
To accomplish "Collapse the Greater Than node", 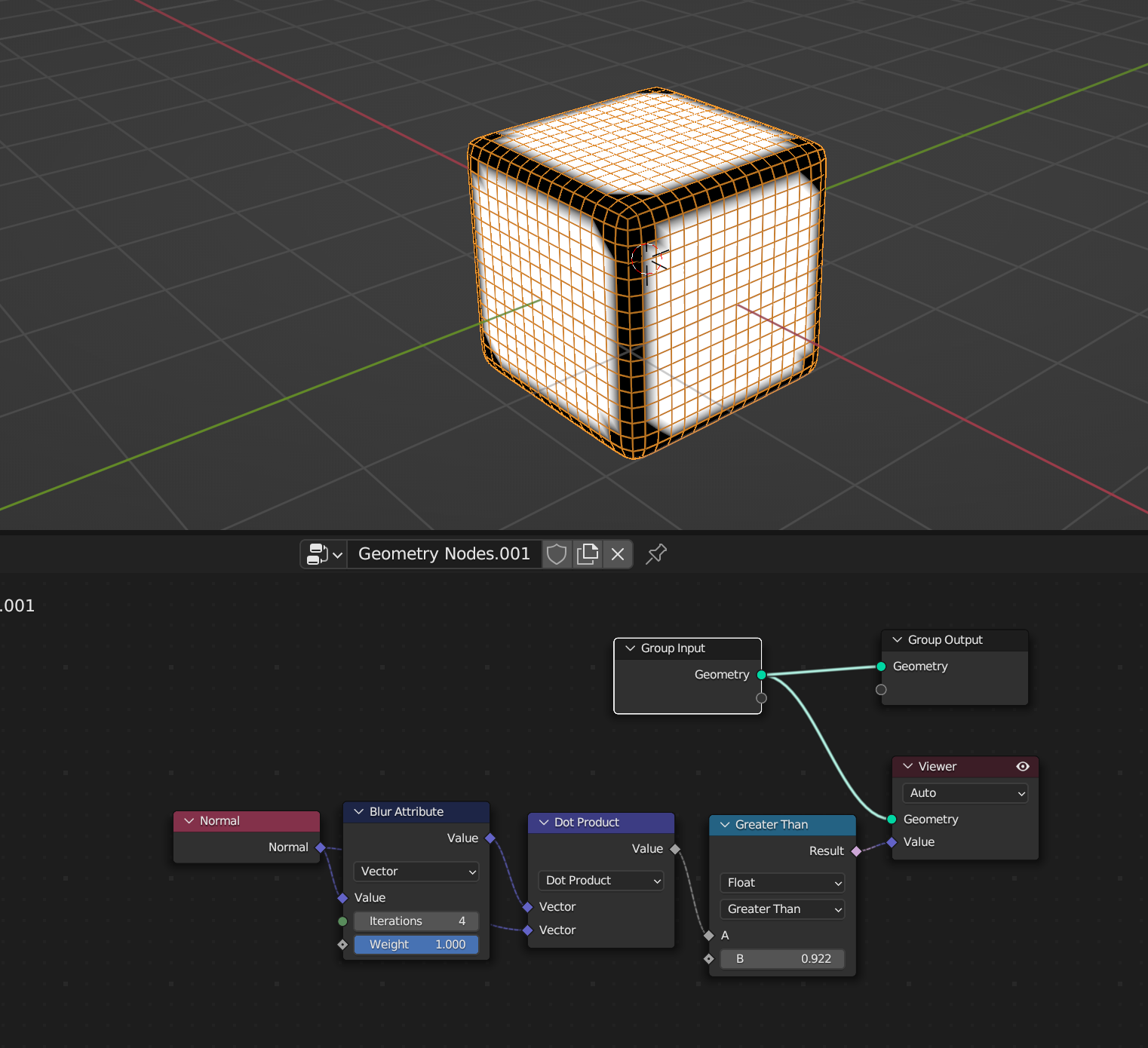I will click(725, 825).
